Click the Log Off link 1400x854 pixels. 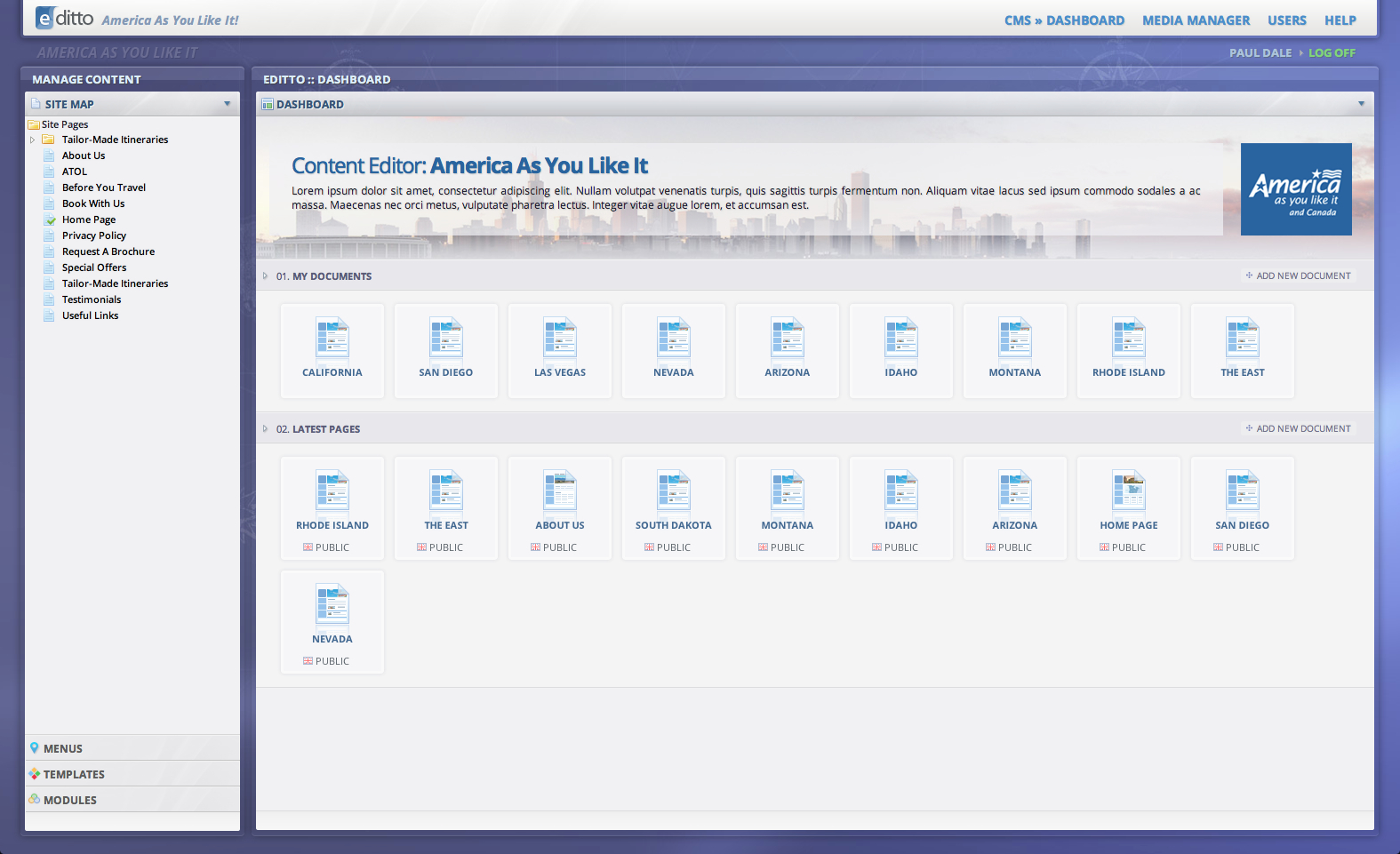tap(1332, 52)
